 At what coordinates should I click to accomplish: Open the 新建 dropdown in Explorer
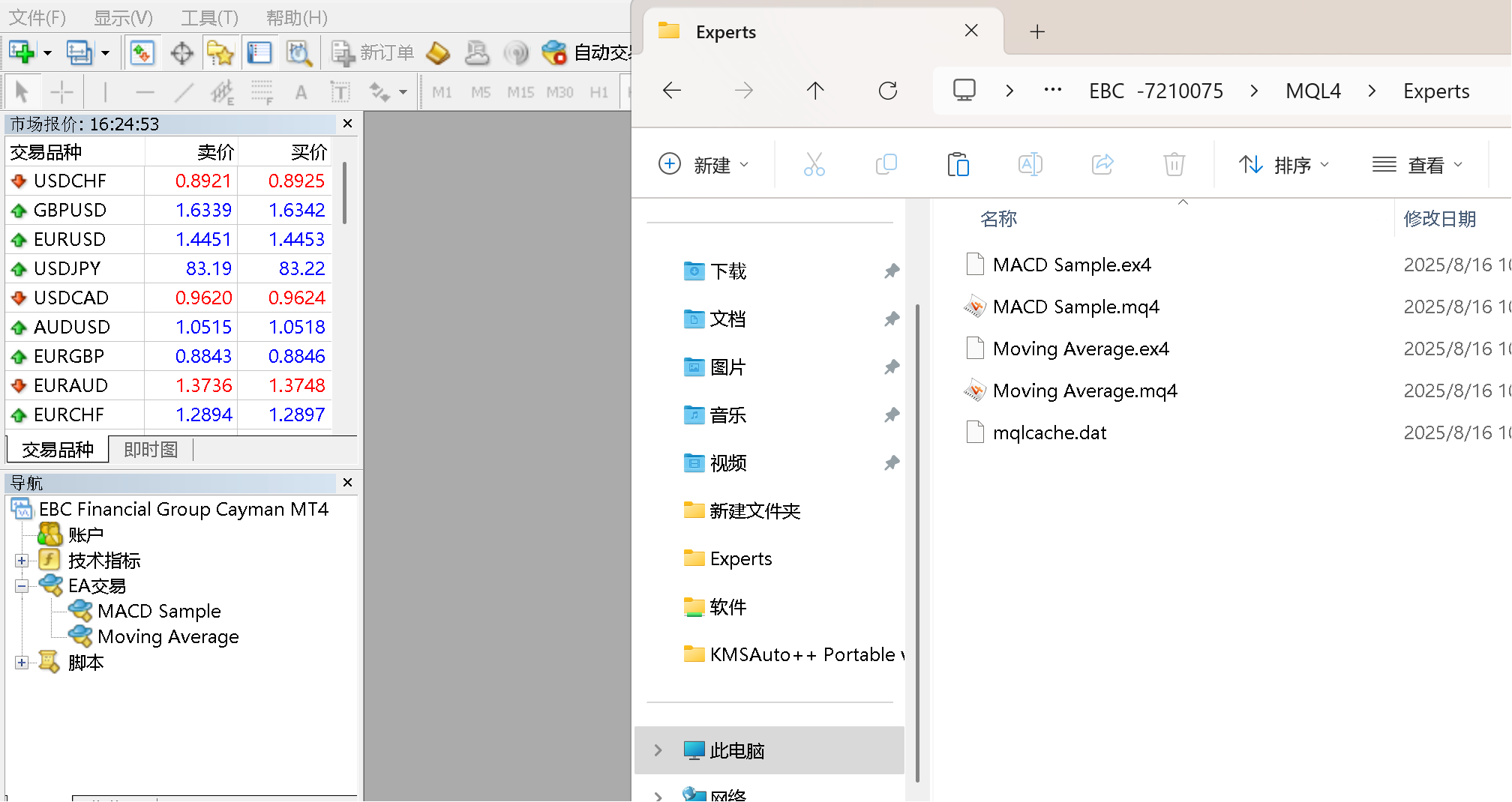coord(703,164)
